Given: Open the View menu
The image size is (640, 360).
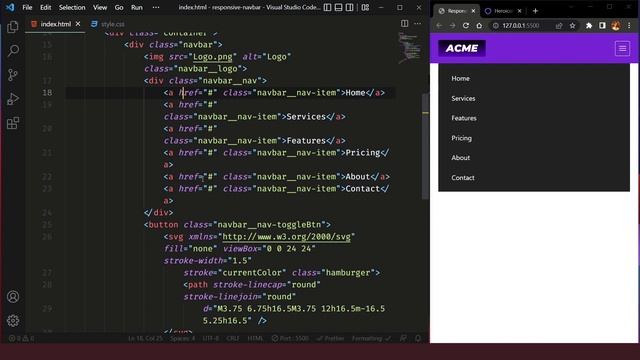Looking at the screenshot, I should pos(100,7).
